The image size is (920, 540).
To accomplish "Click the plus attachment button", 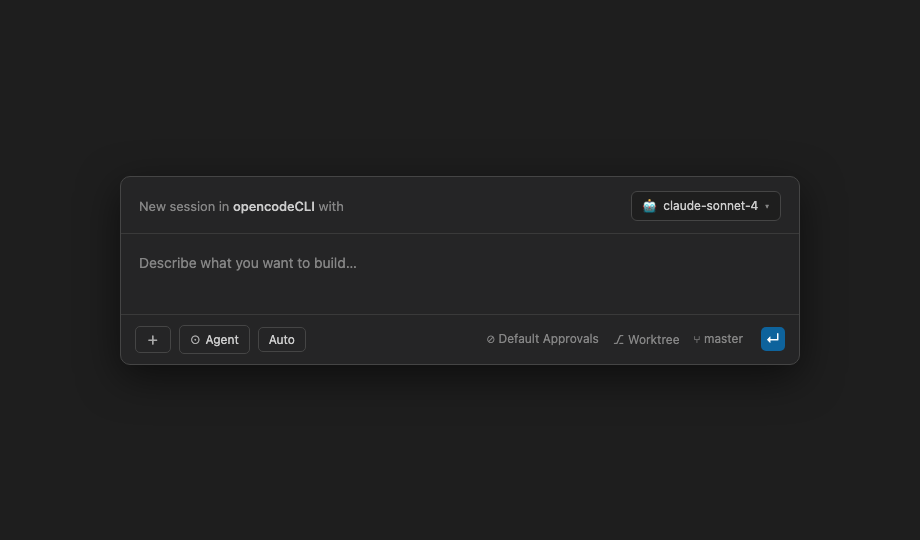I will [x=153, y=339].
